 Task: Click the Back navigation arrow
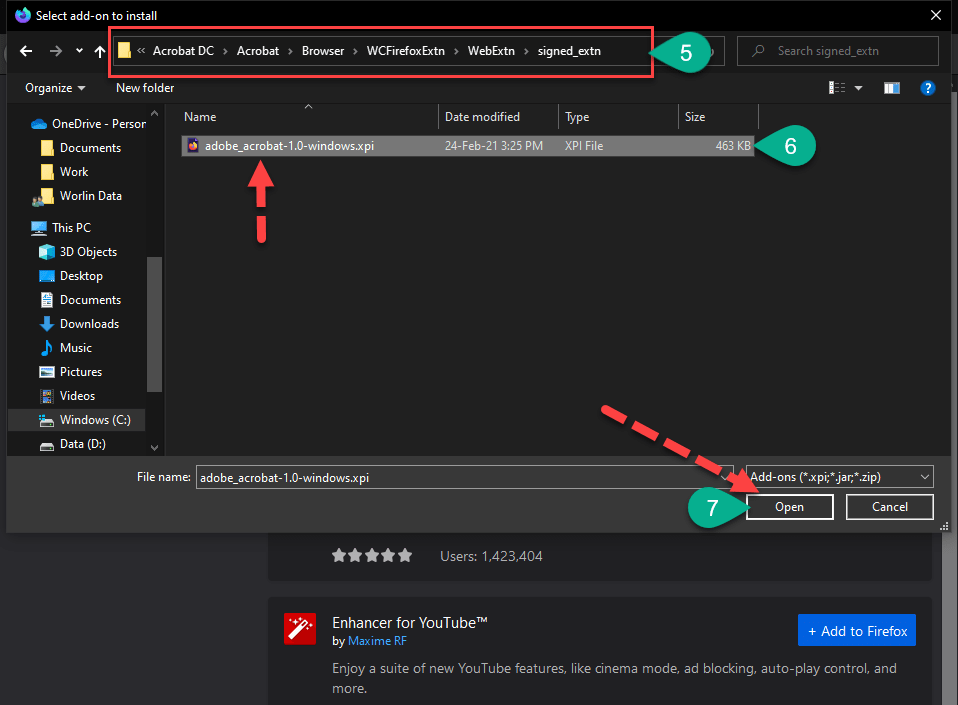[26, 51]
